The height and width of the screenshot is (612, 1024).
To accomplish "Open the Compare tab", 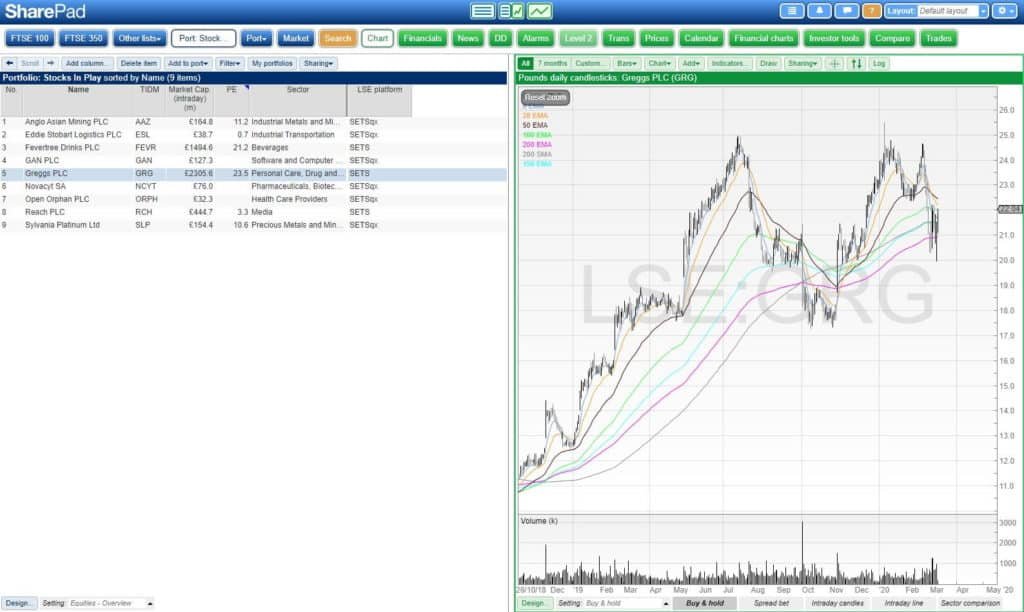I will tap(892, 39).
